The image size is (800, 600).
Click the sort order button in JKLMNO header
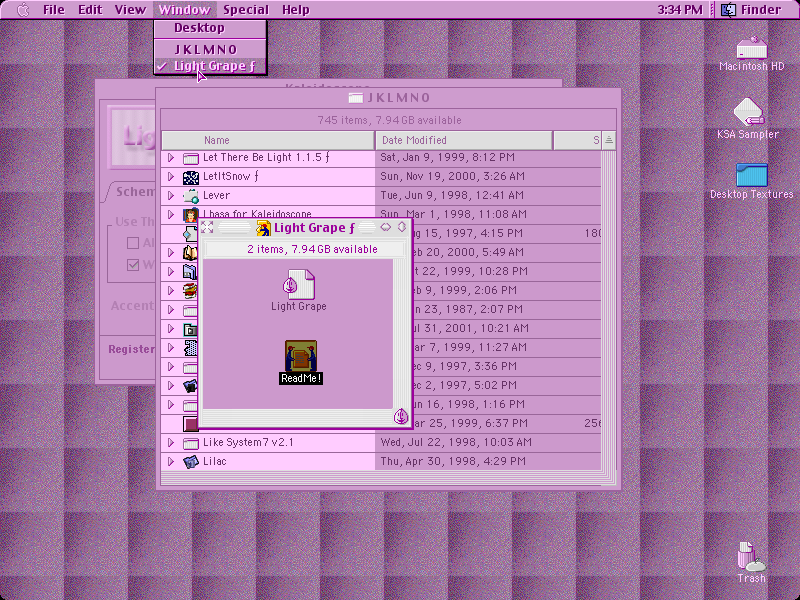point(609,140)
